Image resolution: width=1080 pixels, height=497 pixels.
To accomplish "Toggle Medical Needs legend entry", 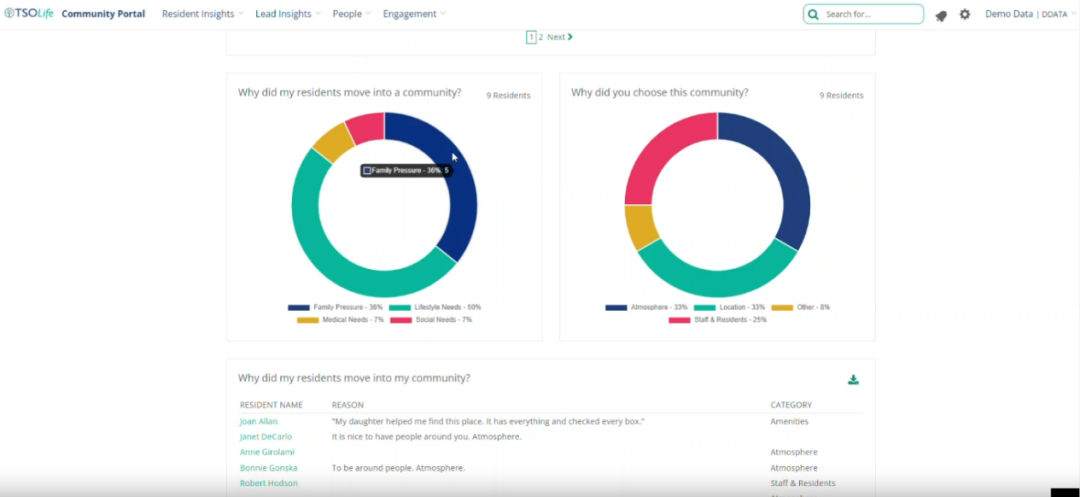I will tap(335, 320).
